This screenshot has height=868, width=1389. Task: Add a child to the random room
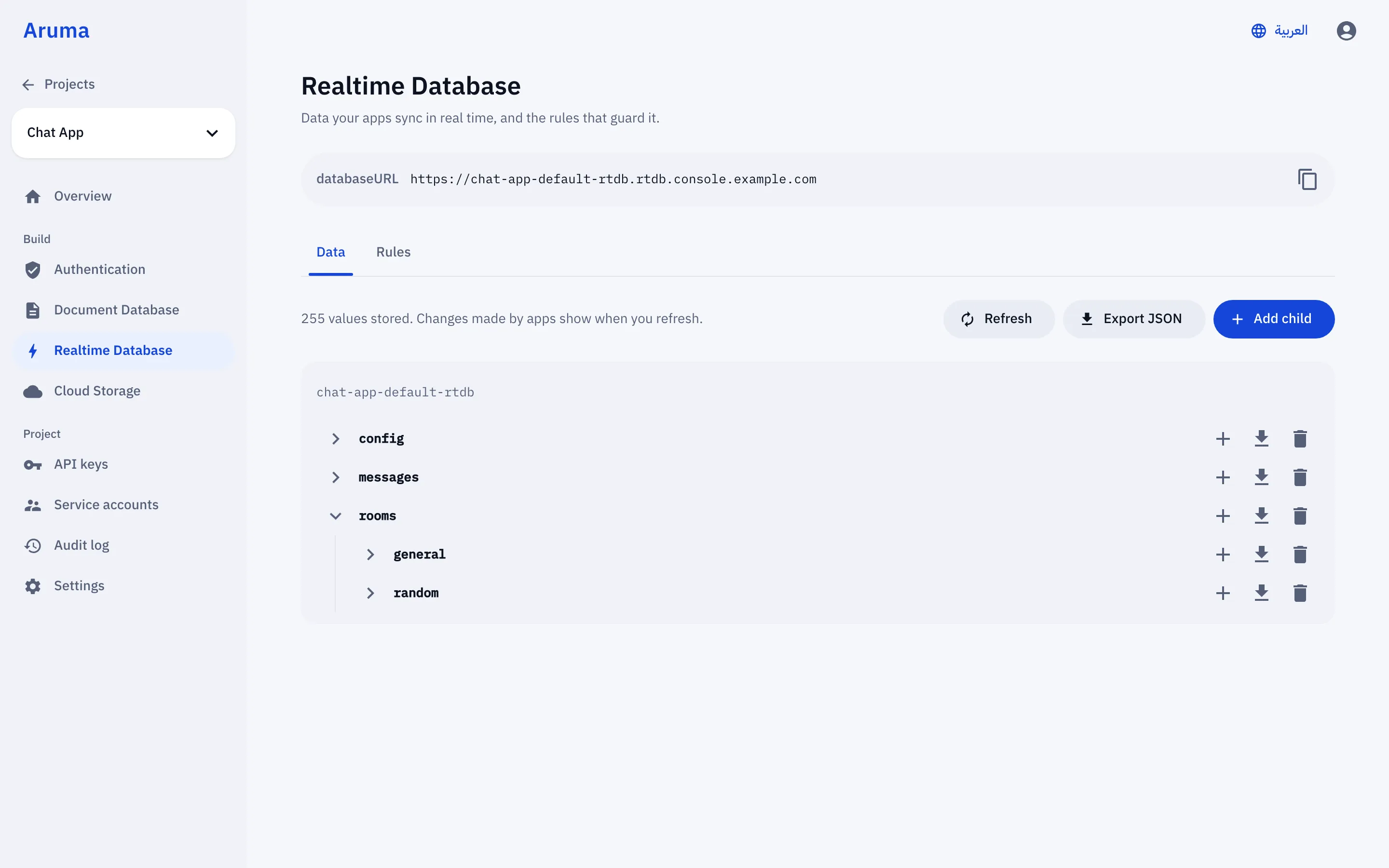click(1223, 593)
